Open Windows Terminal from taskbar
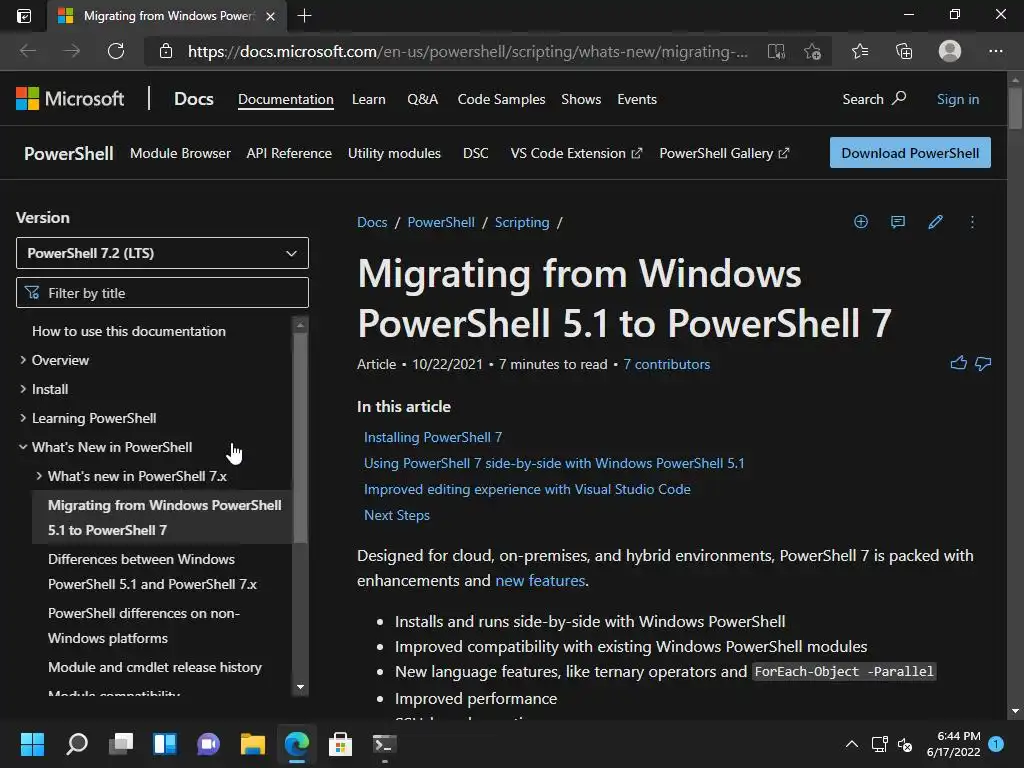 (384, 744)
